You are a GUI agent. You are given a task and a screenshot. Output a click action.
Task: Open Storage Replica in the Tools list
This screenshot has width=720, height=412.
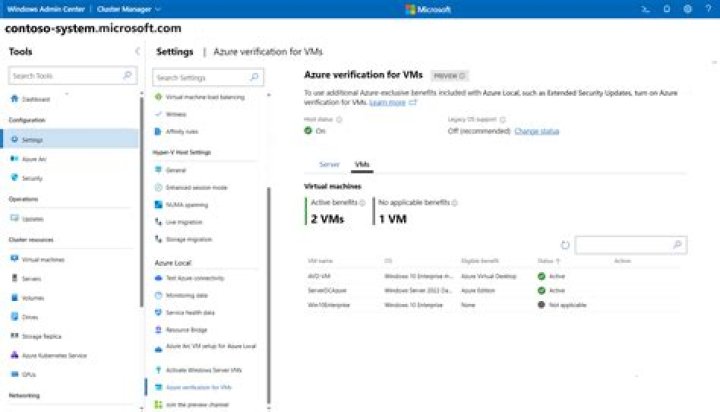click(41, 336)
